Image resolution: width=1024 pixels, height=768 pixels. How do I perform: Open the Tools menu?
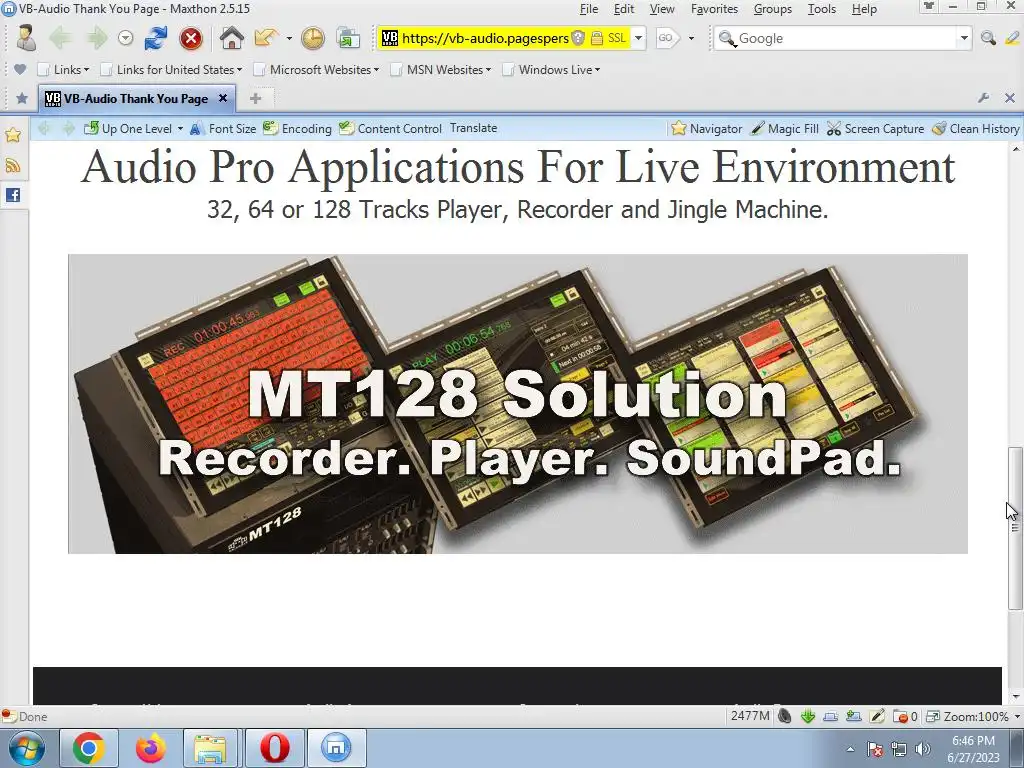coord(822,9)
